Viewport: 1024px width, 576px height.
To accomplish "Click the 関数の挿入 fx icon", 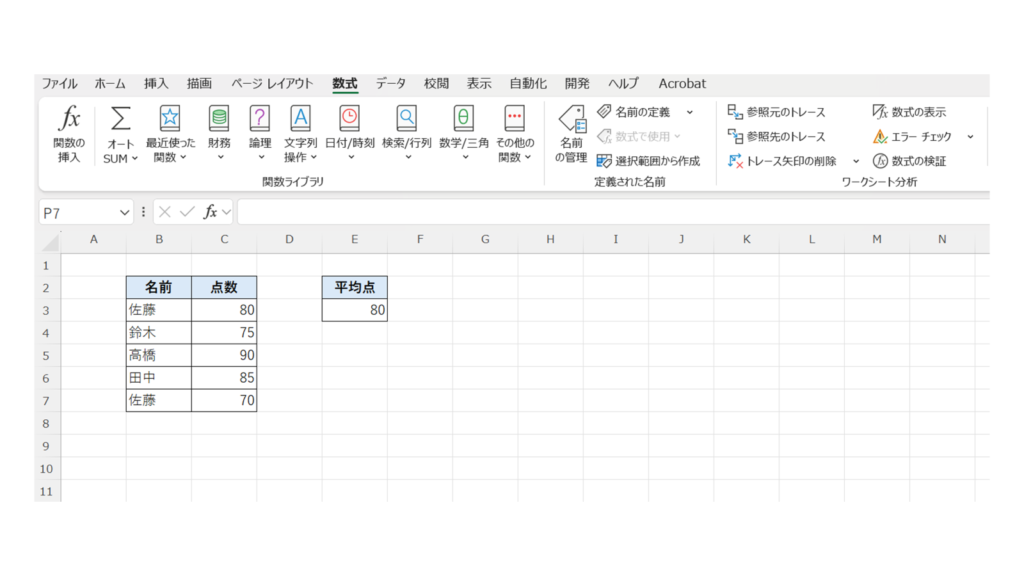I will 69,119.
